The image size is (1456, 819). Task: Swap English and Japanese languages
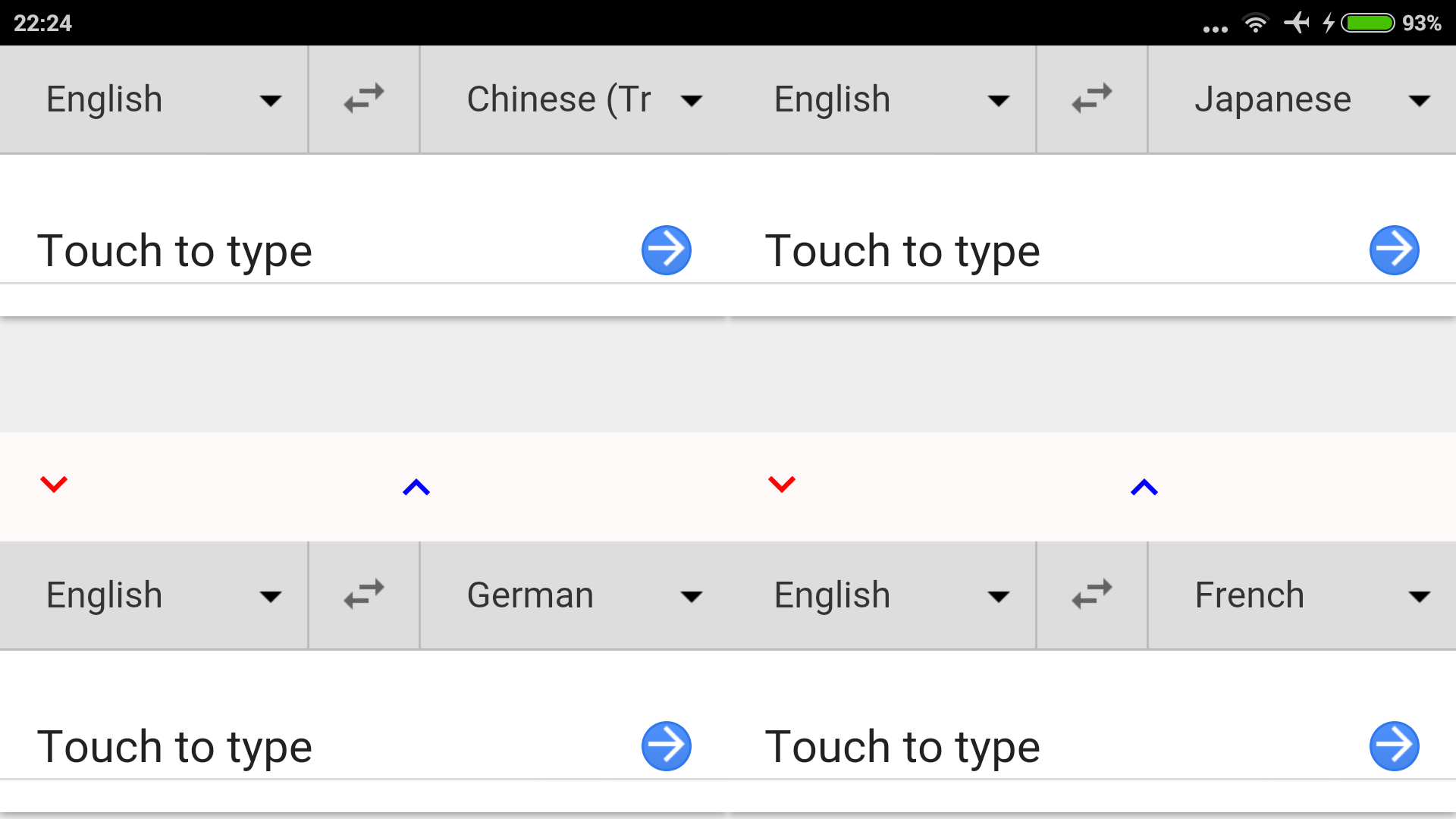click(x=1091, y=99)
